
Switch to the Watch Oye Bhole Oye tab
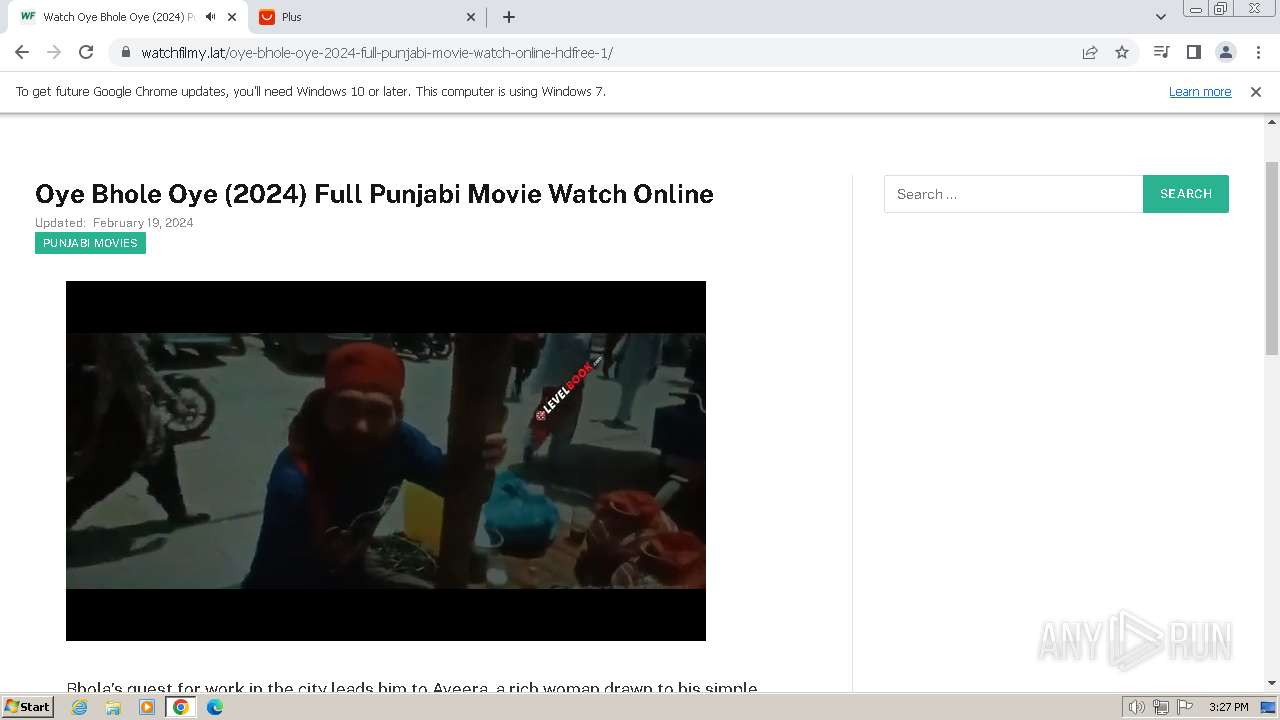[127, 17]
